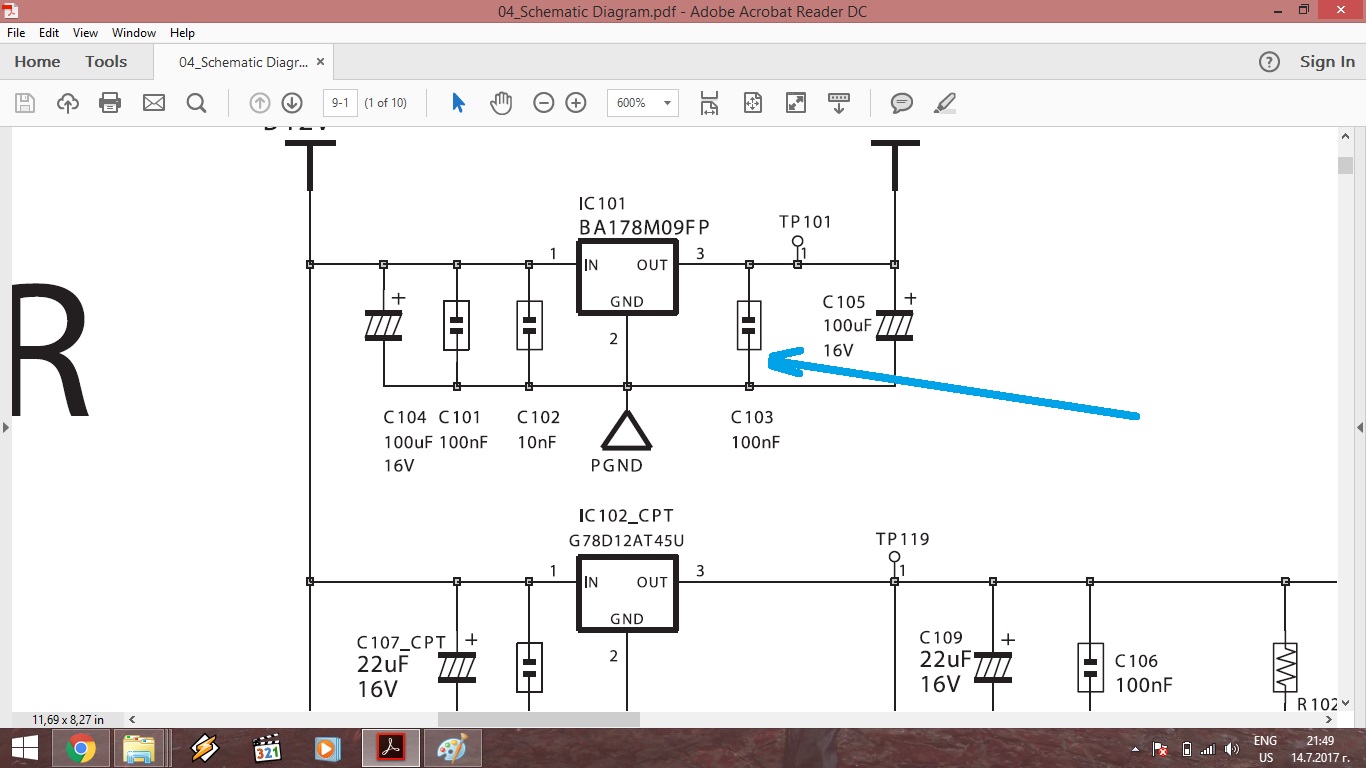Click the BA178M09FP part label
1366x768 pixels.
pyautogui.click(x=645, y=228)
